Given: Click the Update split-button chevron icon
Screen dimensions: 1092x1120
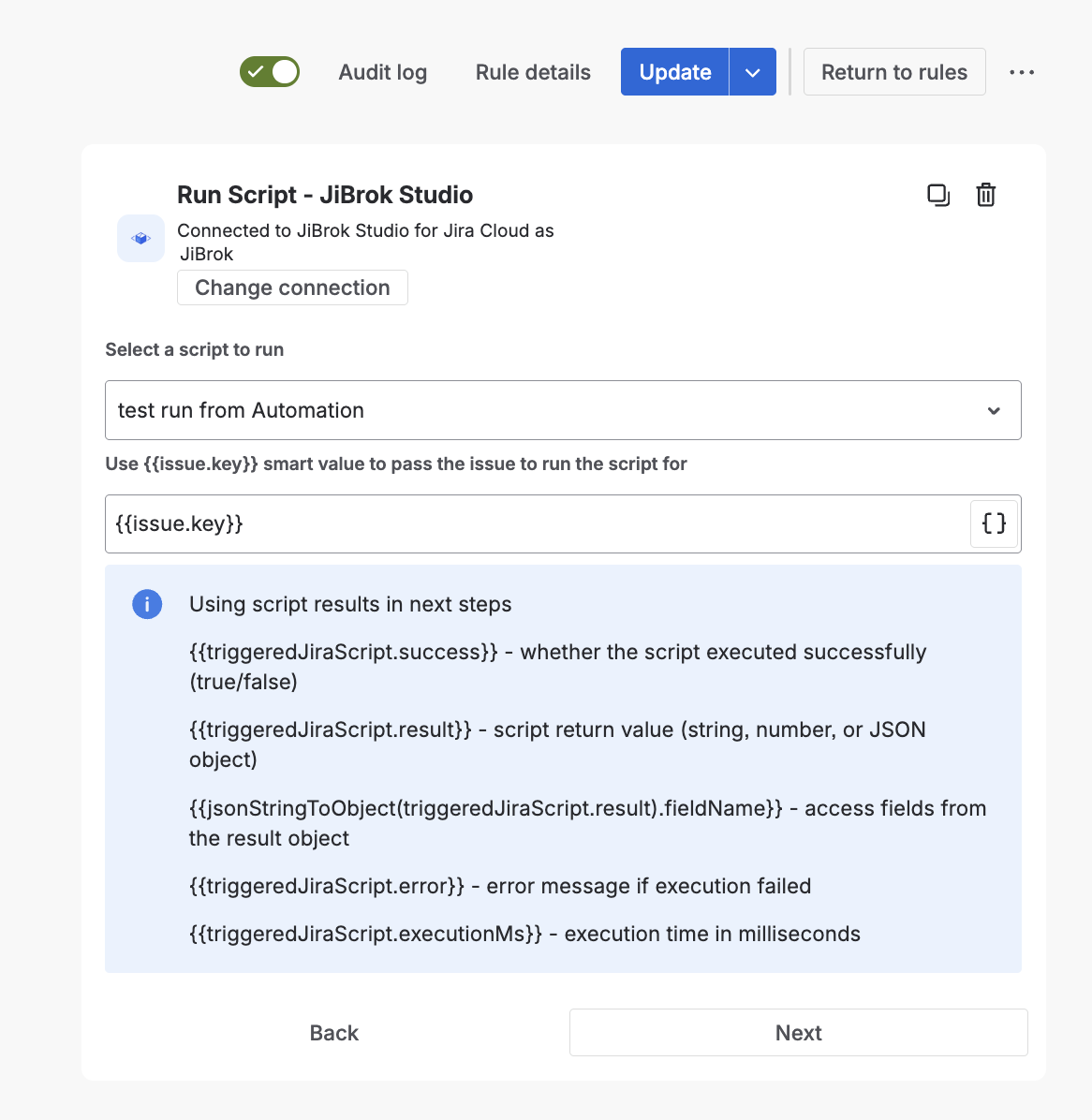Looking at the screenshot, I should pyautogui.click(x=753, y=71).
